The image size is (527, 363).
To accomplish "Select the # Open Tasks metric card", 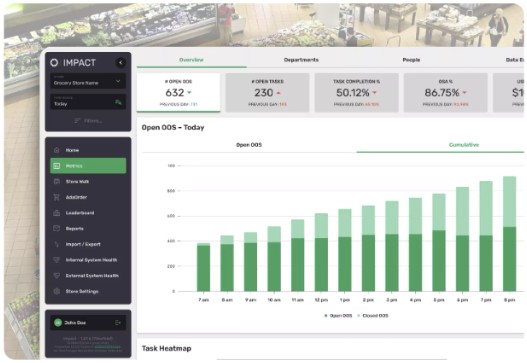I will click(x=268, y=92).
